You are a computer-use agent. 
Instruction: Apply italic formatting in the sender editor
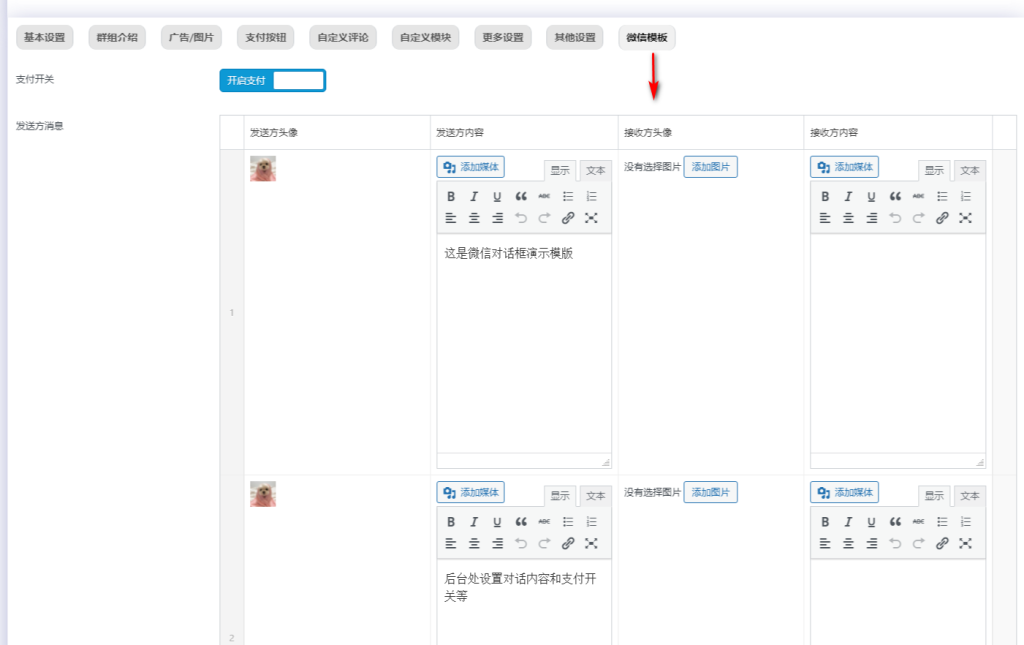[474, 196]
